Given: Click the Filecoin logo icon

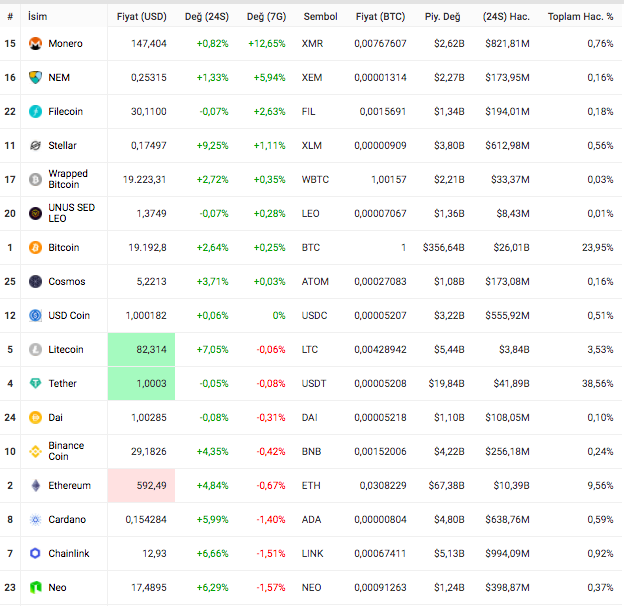Looking at the screenshot, I should click(35, 111).
